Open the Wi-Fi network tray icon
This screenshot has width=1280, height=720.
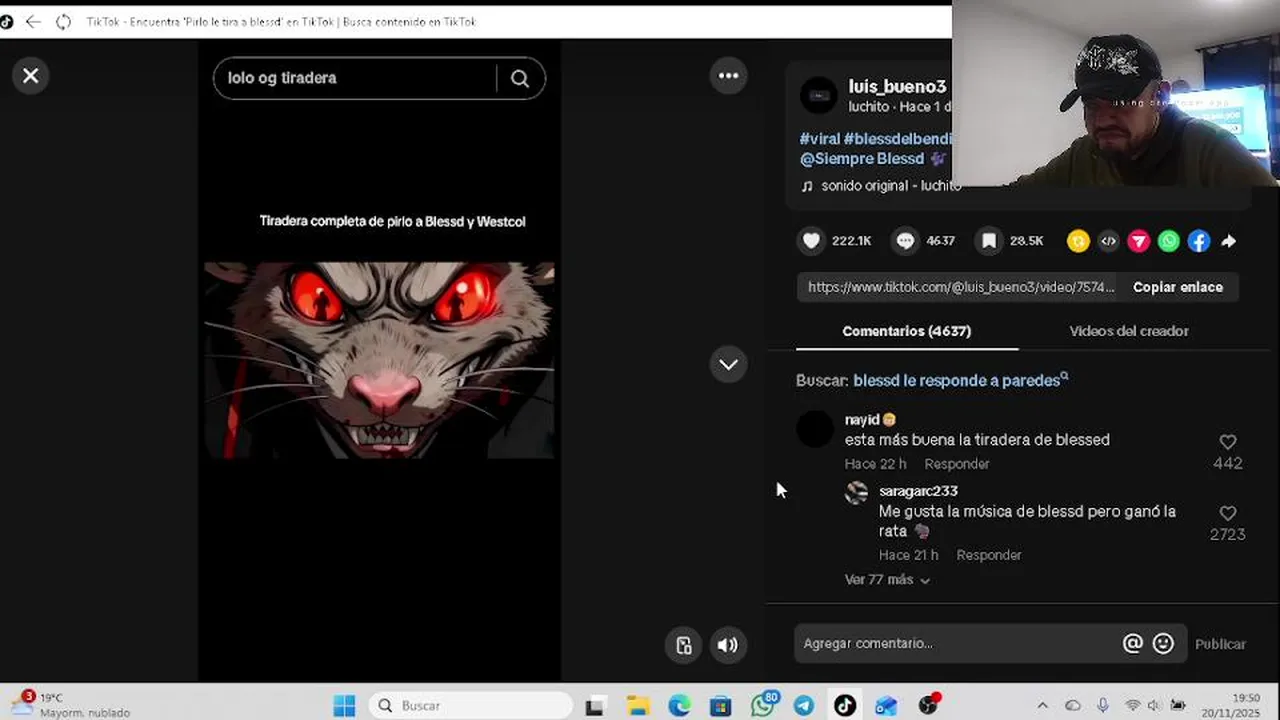click(x=1132, y=706)
